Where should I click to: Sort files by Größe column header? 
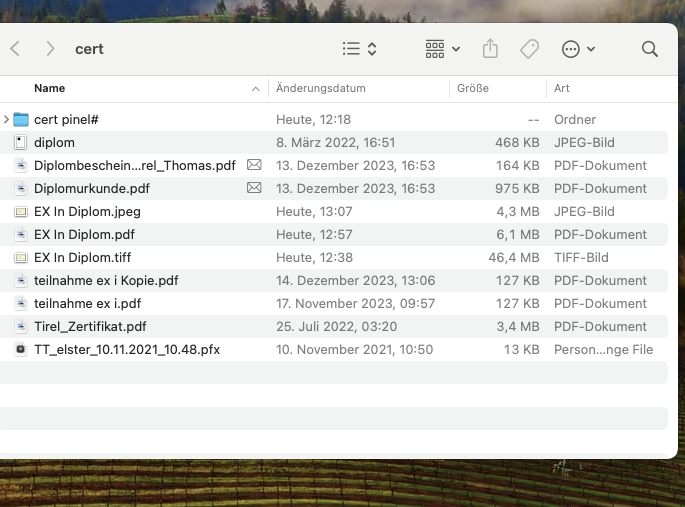click(x=473, y=88)
